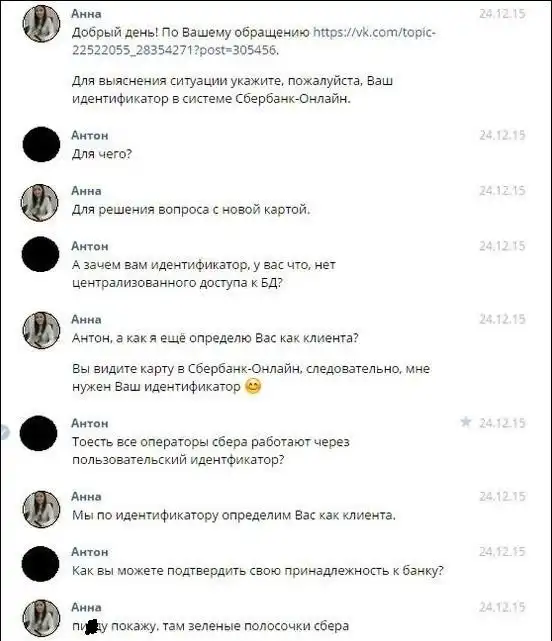Click Анна's avatar in the last message
The image size is (552, 641).
click(x=41, y=618)
